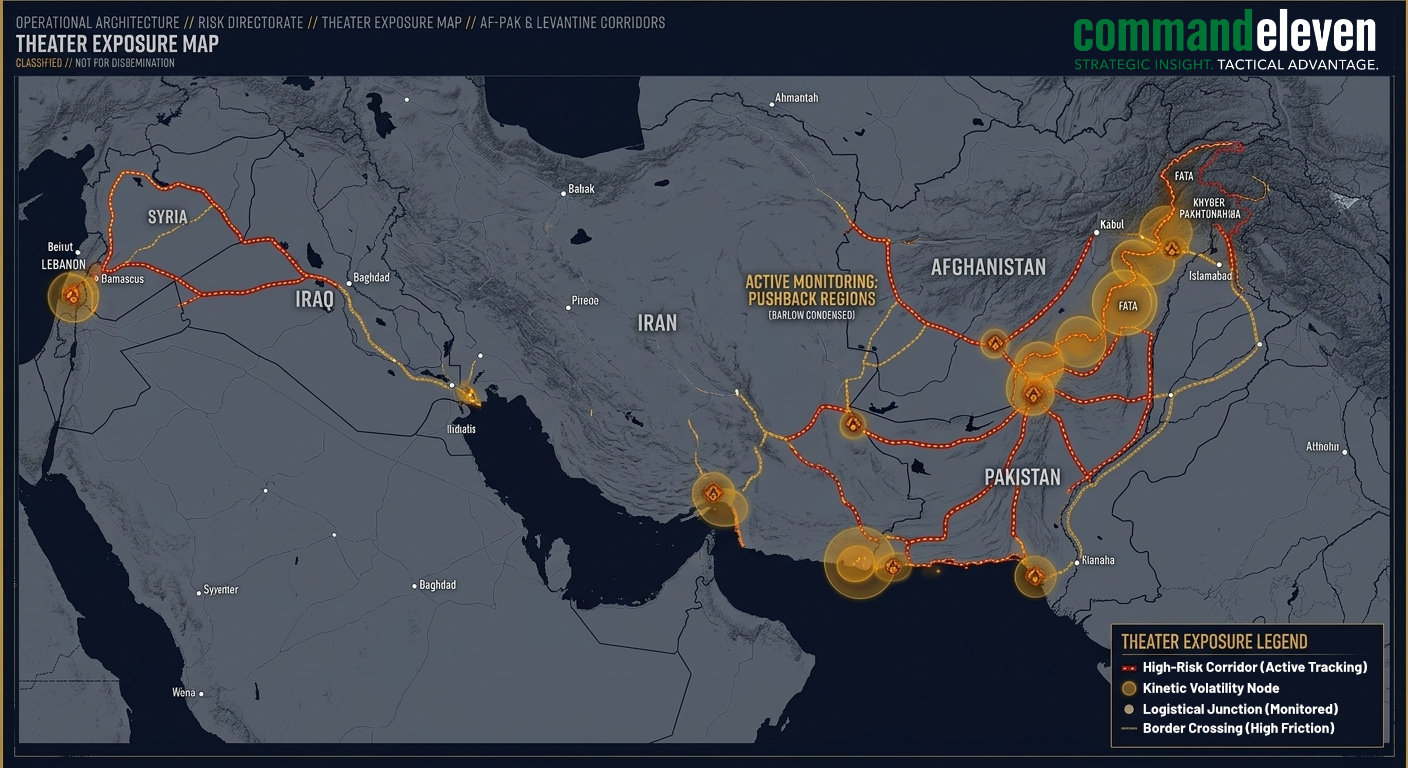Open Operational Architecture in the breadcrumb

pos(97,22)
